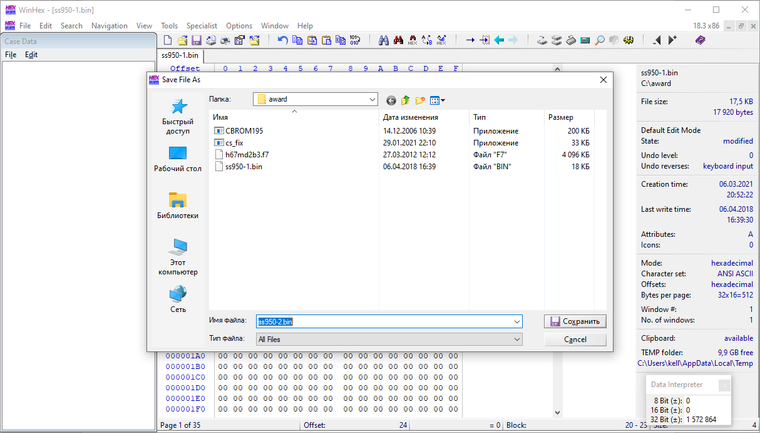Sort files by Дата изменения column
Viewport: 760px width, 433px height.
pyautogui.click(x=424, y=117)
